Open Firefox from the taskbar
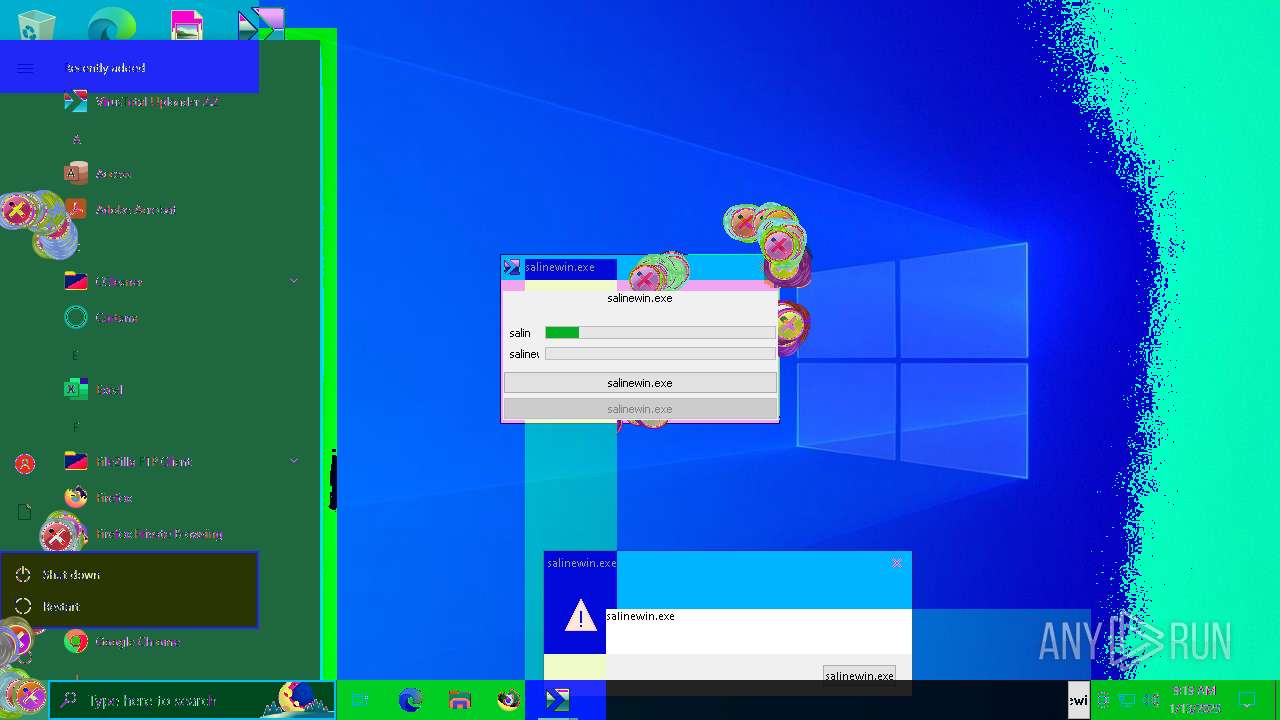 pos(509,700)
